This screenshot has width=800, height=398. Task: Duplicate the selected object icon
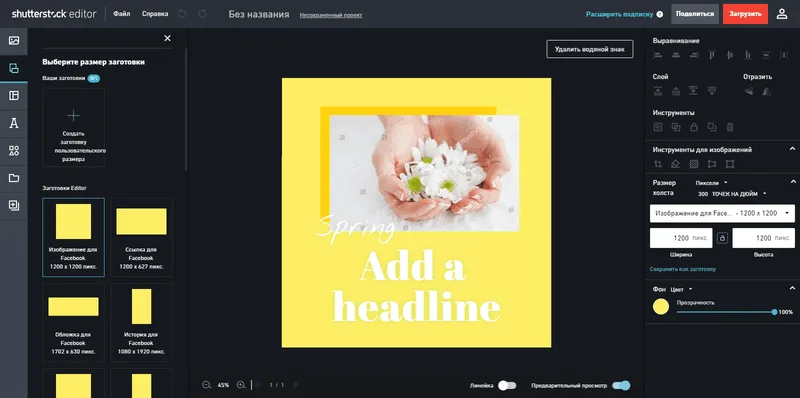[712, 127]
